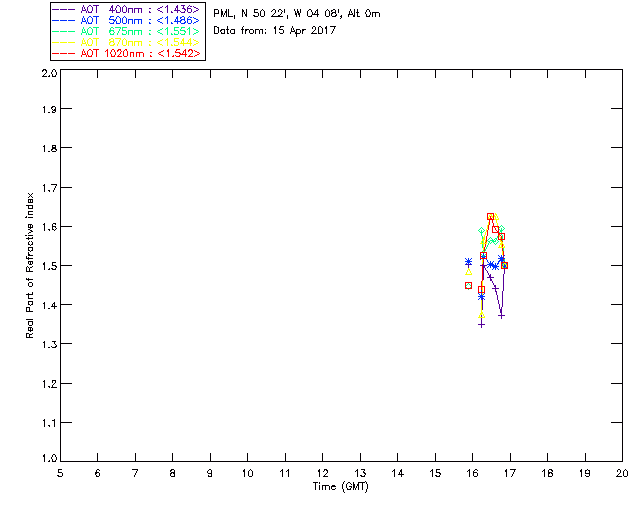The width and height of the screenshot is (640, 512).
Task: Click the leftmost blue asterisk data point
Action: [469, 261]
